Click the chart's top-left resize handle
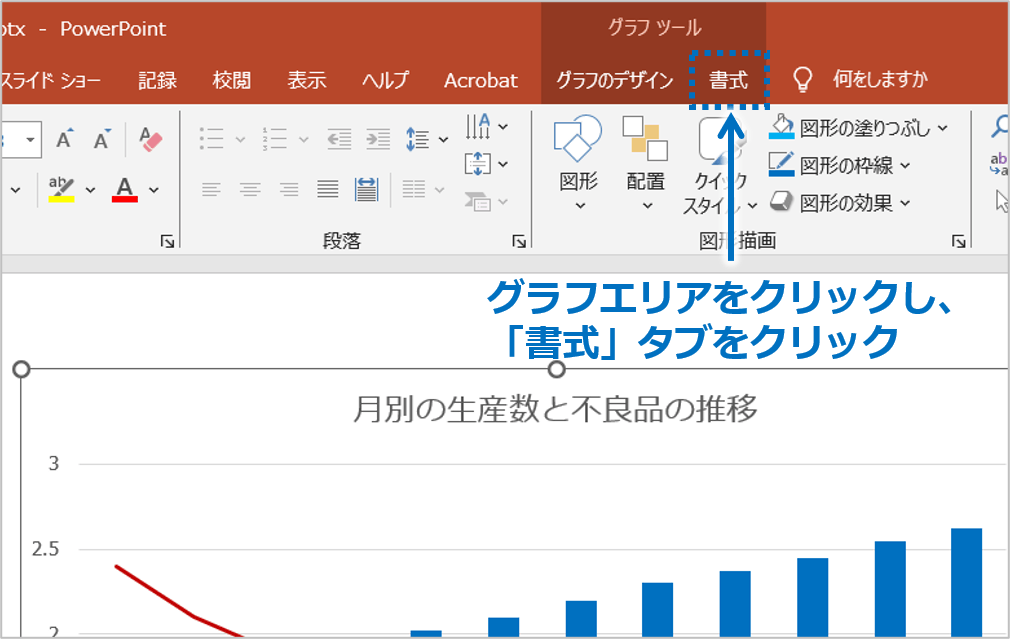The height and width of the screenshot is (639, 1010). 21,369
